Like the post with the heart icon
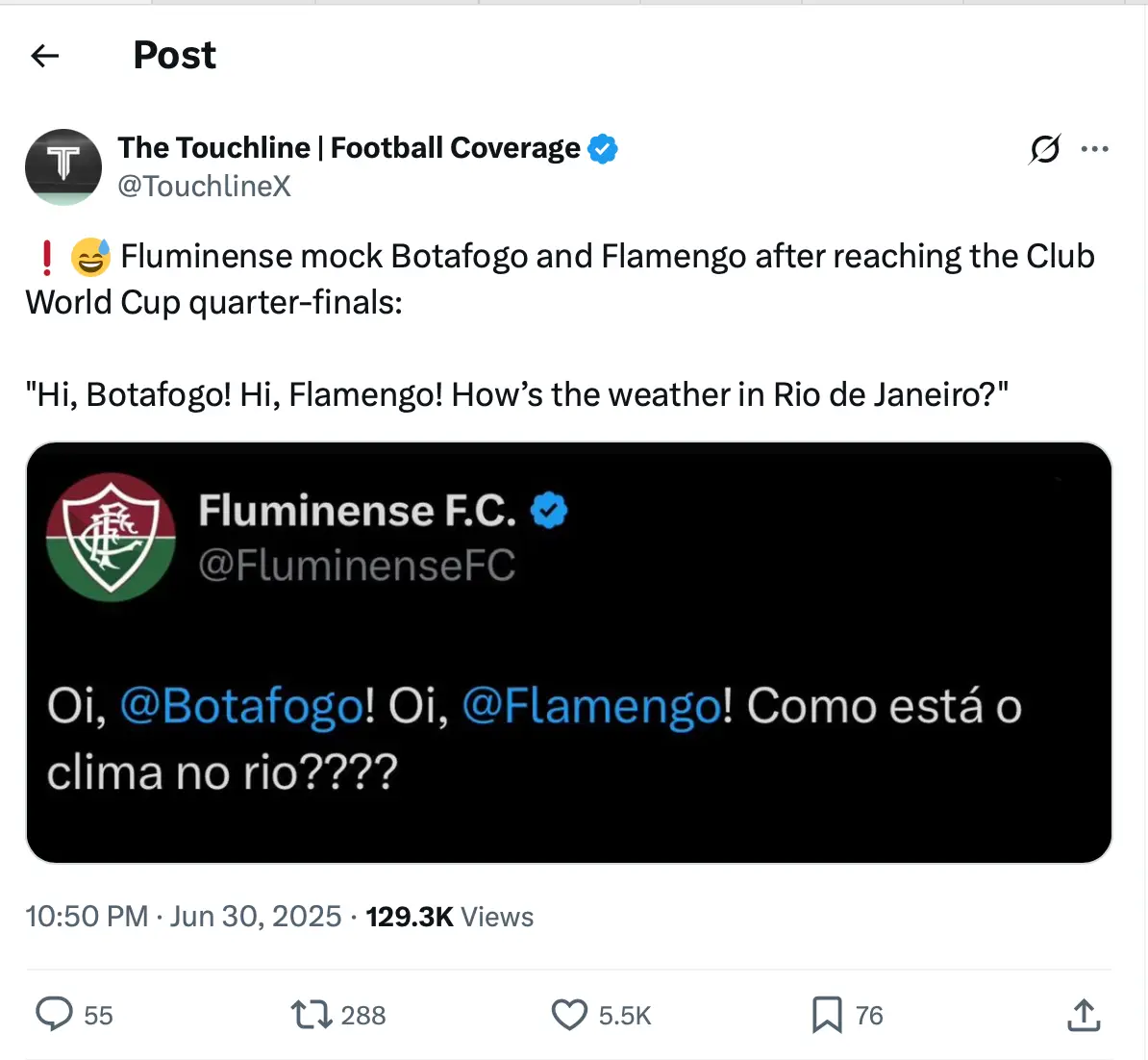The height and width of the screenshot is (1060, 1148). tap(571, 1014)
